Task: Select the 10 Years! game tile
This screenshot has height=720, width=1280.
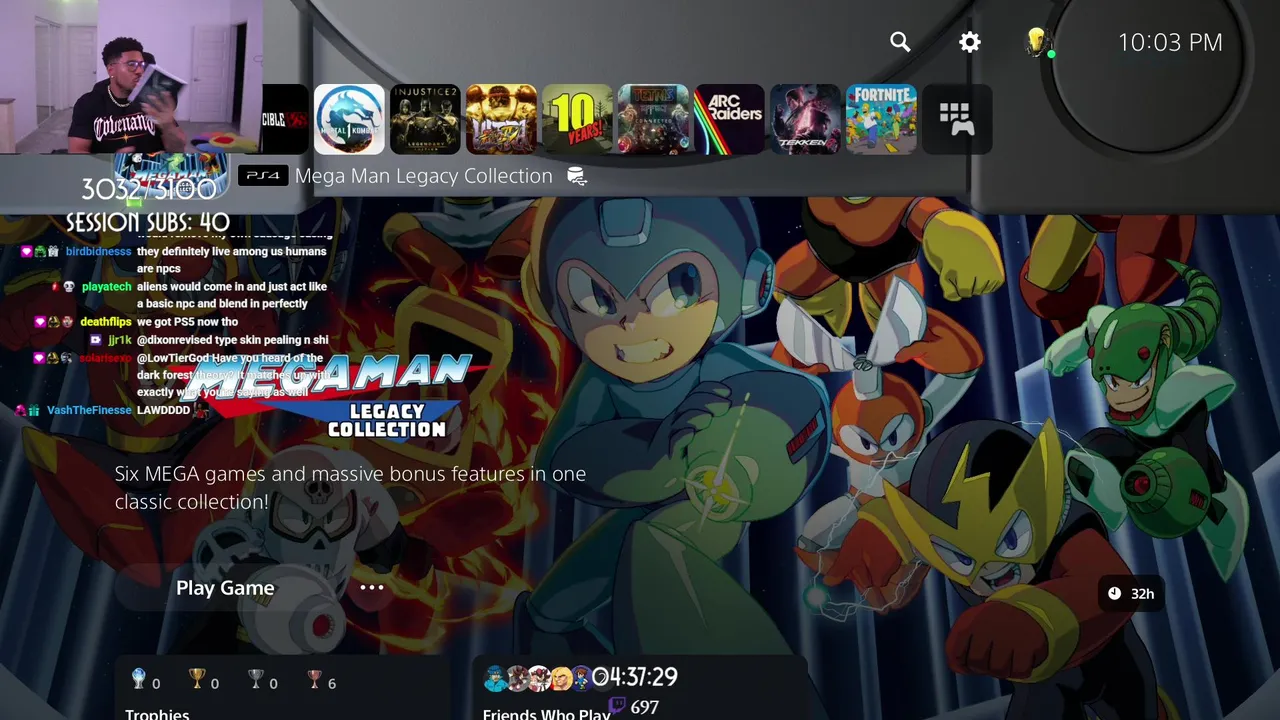Action: tap(577, 119)
